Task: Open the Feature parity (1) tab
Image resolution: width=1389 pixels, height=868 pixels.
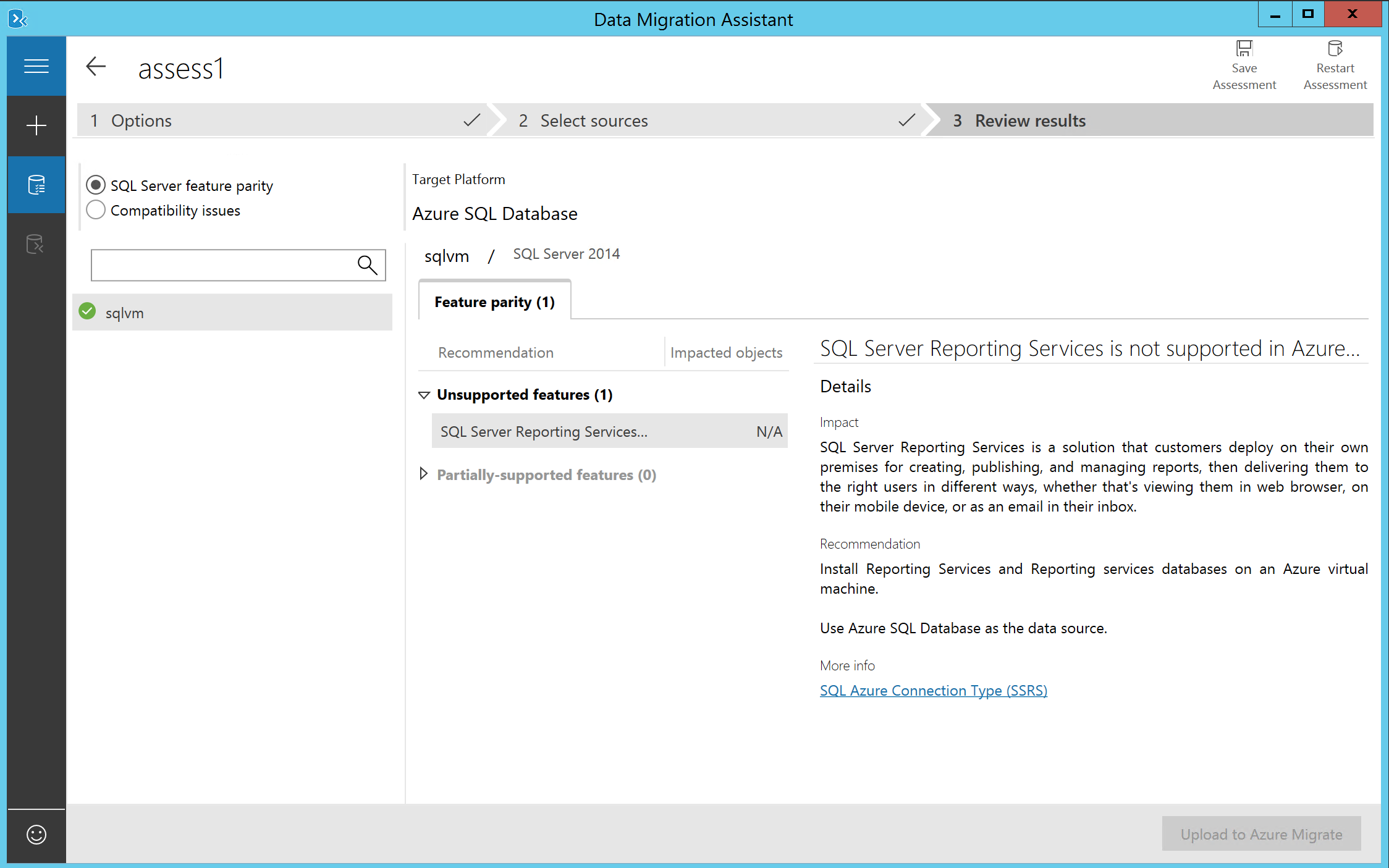Action: click(x=495, y=301)
